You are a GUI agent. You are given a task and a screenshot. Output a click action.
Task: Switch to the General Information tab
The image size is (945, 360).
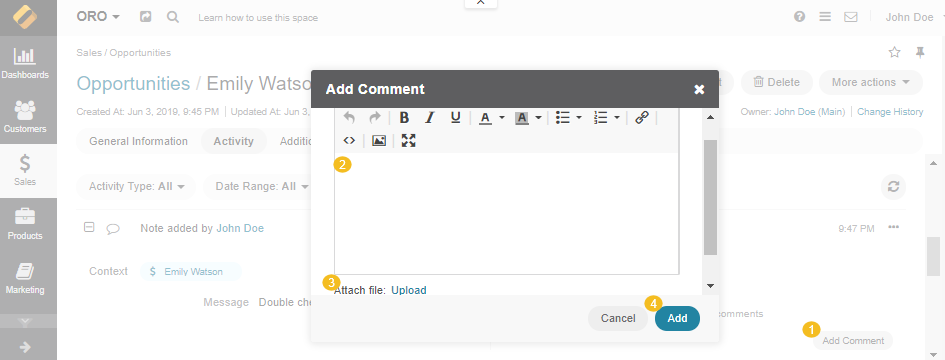click(x=139, y=141)
